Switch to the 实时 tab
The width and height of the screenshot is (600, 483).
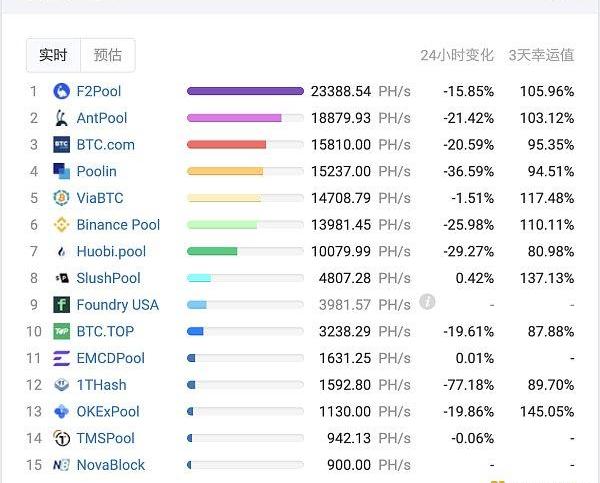(54, 55)
